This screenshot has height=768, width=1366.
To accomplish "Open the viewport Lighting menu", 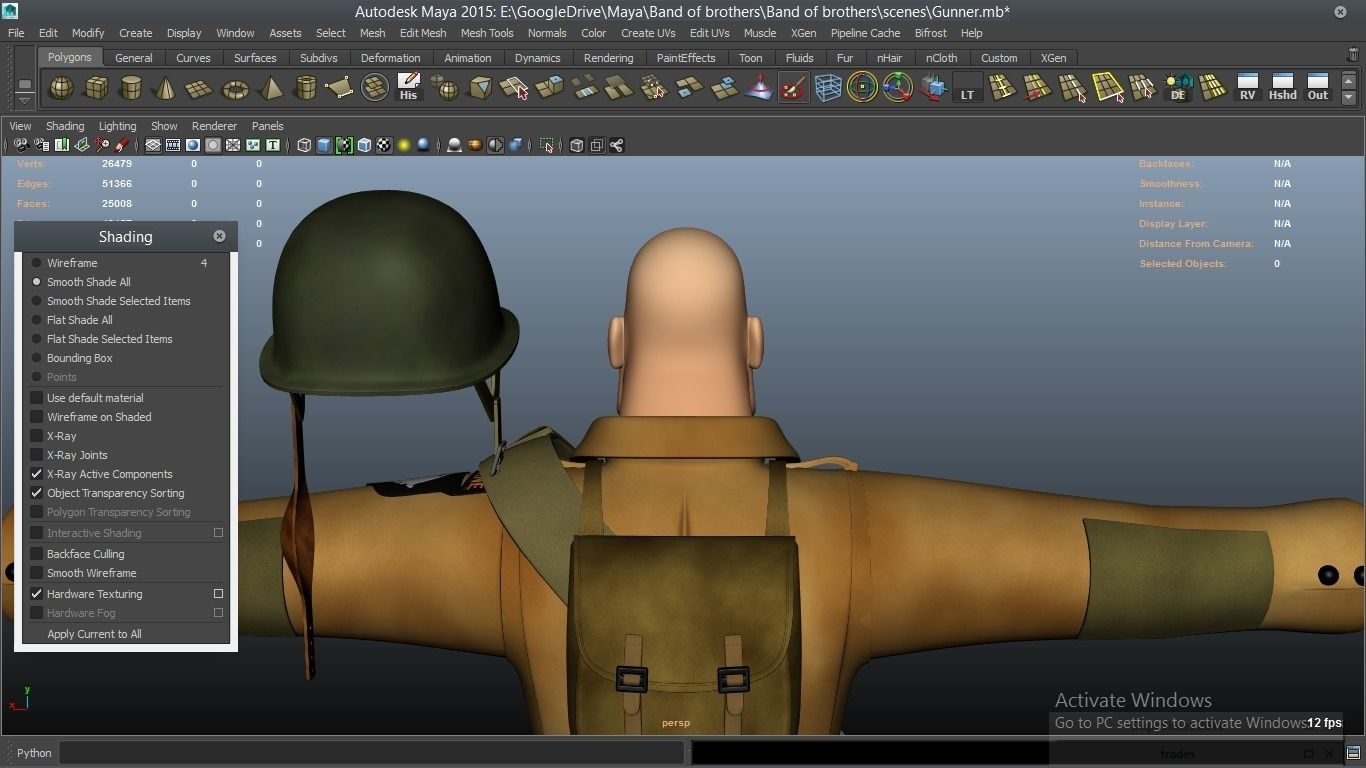I will (117, 126).
